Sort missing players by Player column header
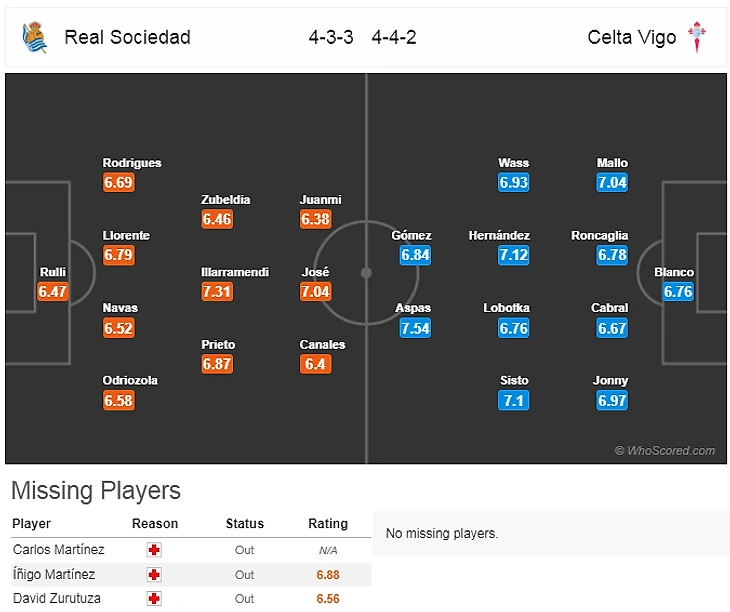Screen dimensions: 730x612 [x=31, y=524]
